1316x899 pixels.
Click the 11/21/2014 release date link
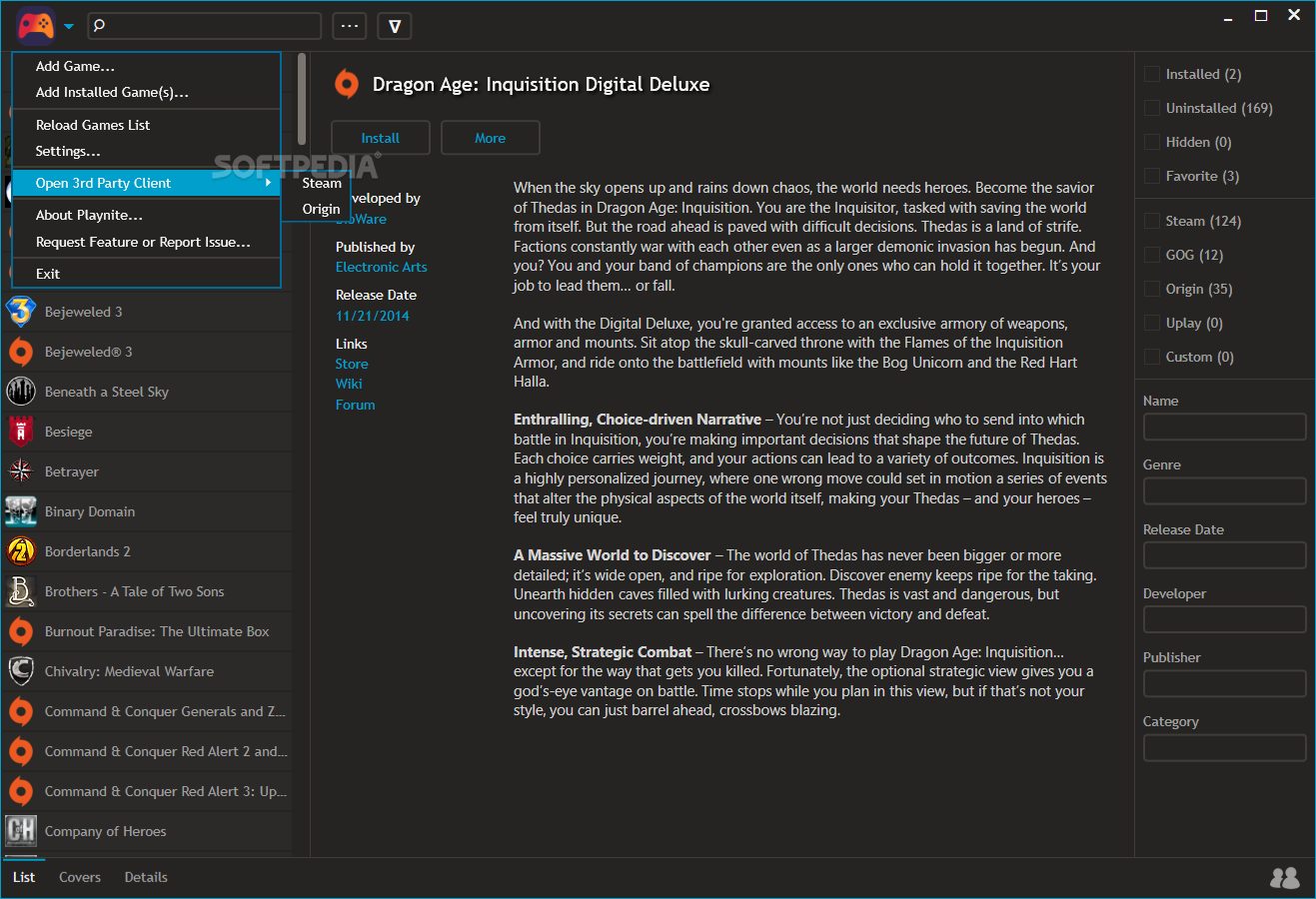click(373, 316)
